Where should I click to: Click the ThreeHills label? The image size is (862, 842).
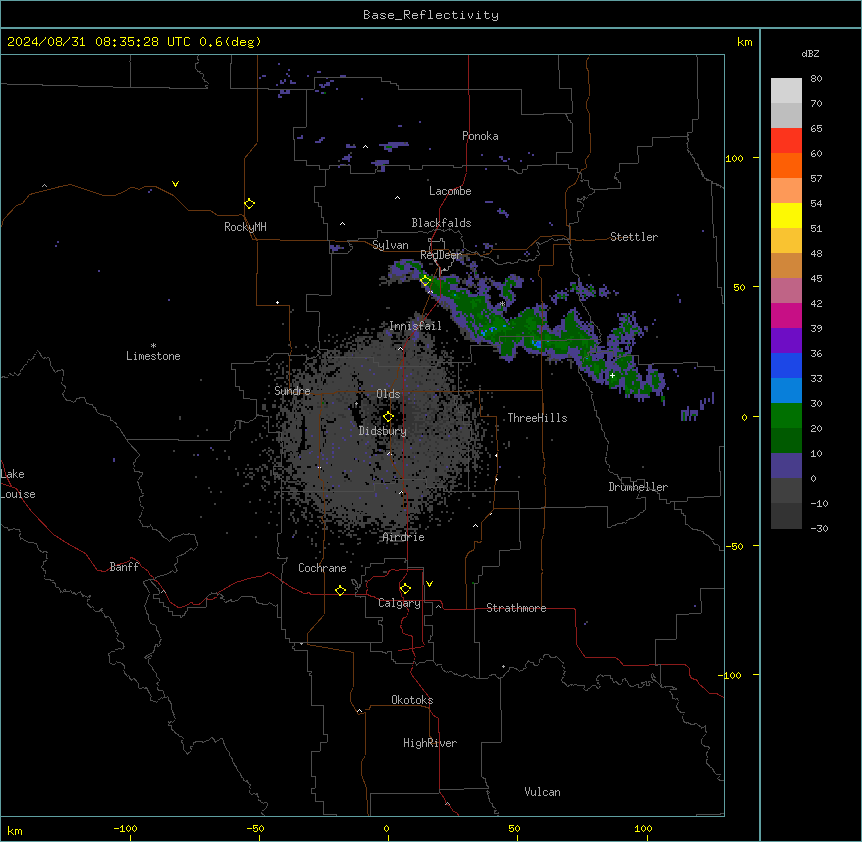tap(537, 418)
